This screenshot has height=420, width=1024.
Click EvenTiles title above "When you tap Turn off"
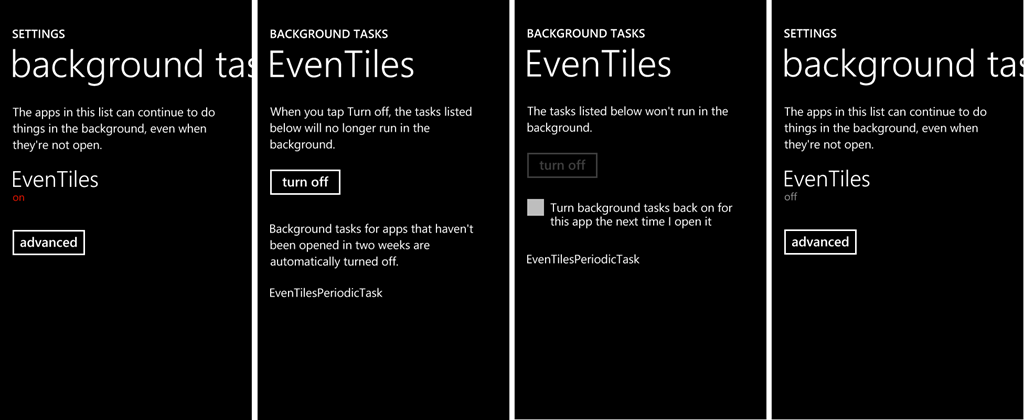[x=341, y=64]
